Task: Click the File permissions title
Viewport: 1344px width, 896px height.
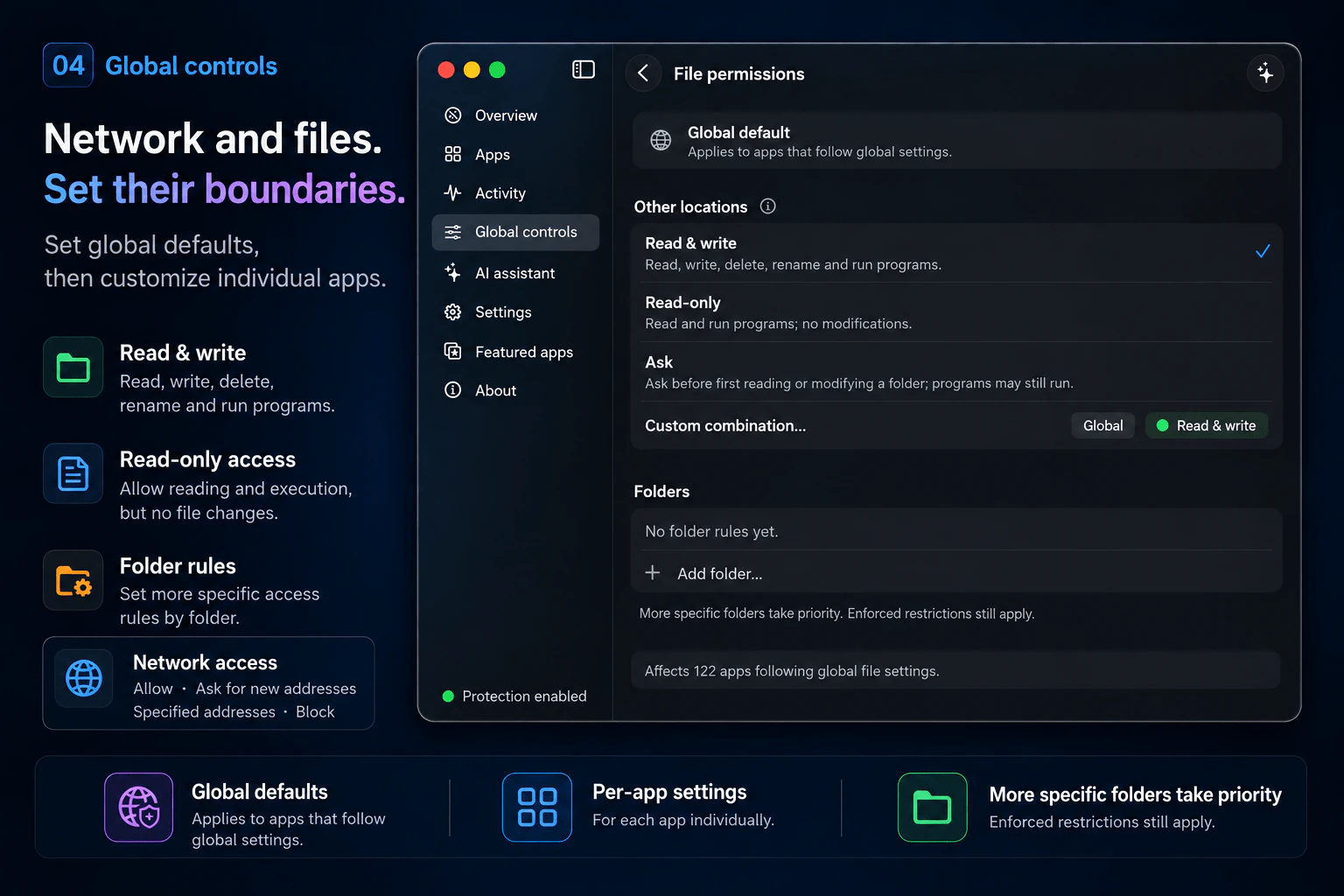Action: (x=738, y=74)
